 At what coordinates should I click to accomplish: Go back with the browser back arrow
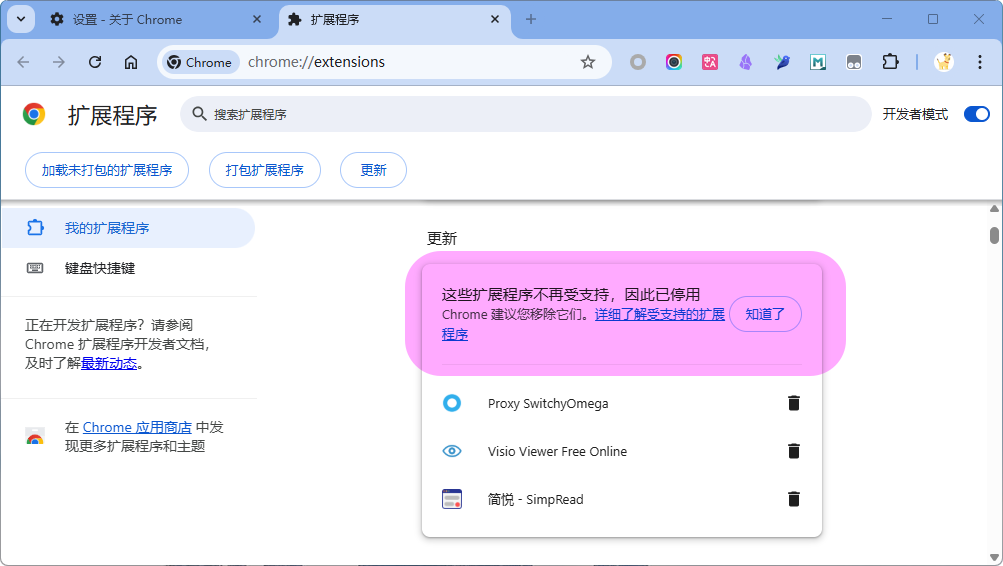24,62
